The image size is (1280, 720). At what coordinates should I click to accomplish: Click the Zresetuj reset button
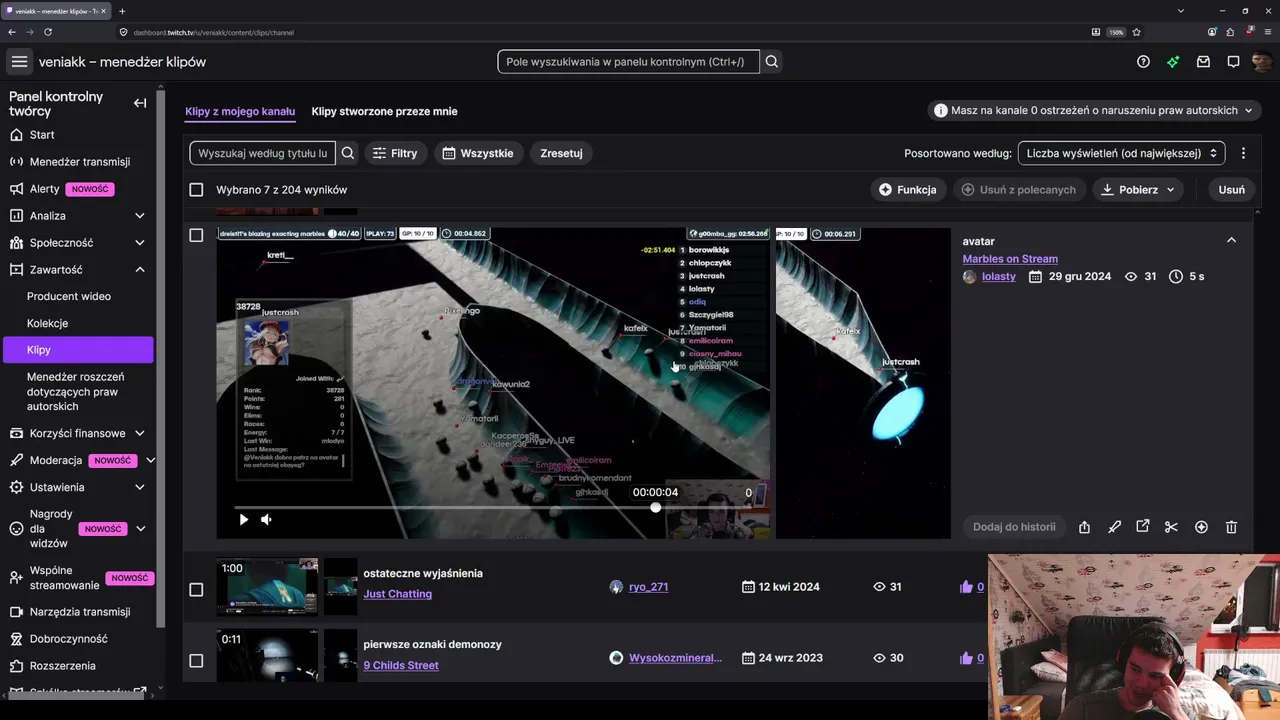(x=561, y=153)
